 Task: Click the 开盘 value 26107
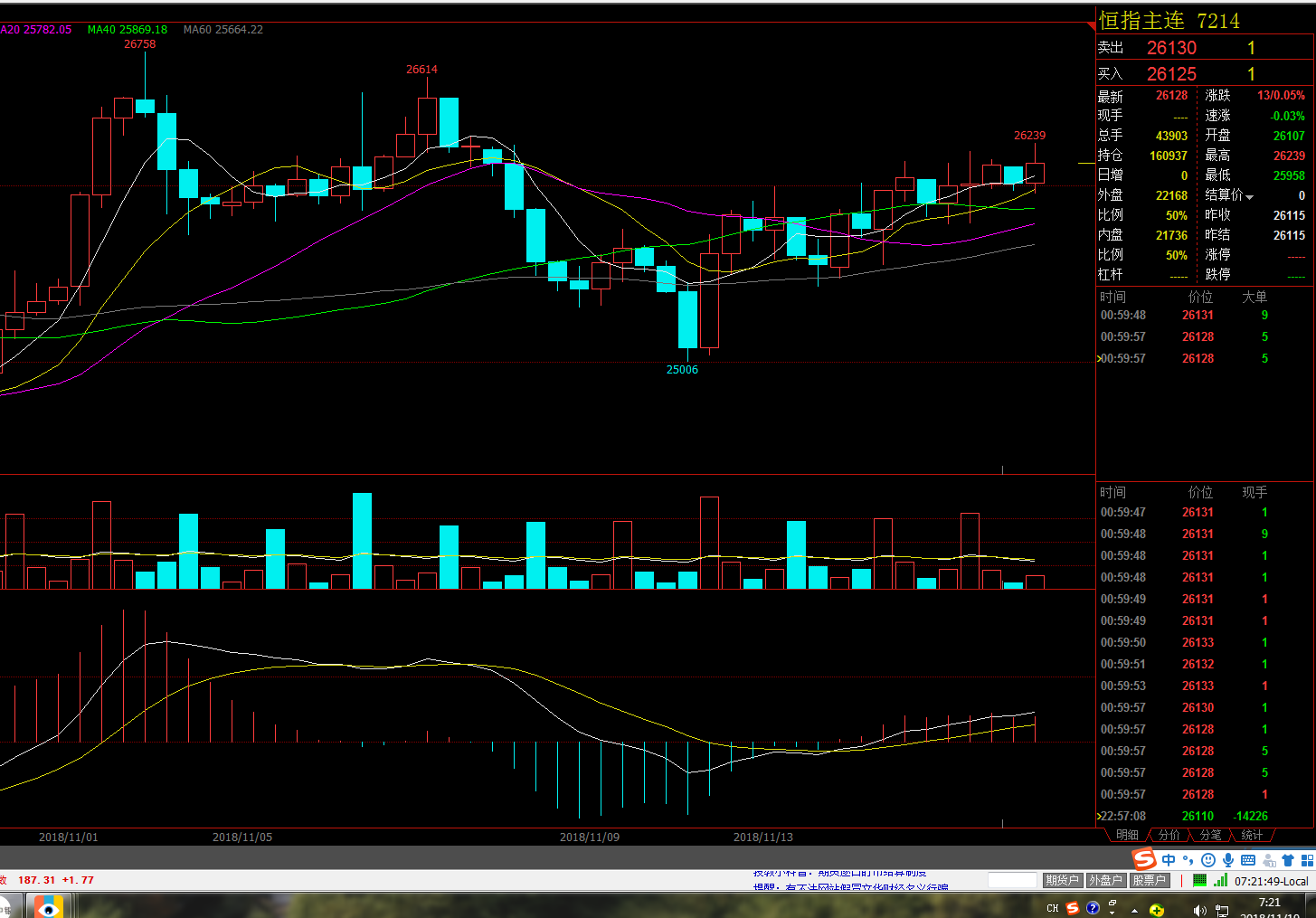tap(1289, 136)
